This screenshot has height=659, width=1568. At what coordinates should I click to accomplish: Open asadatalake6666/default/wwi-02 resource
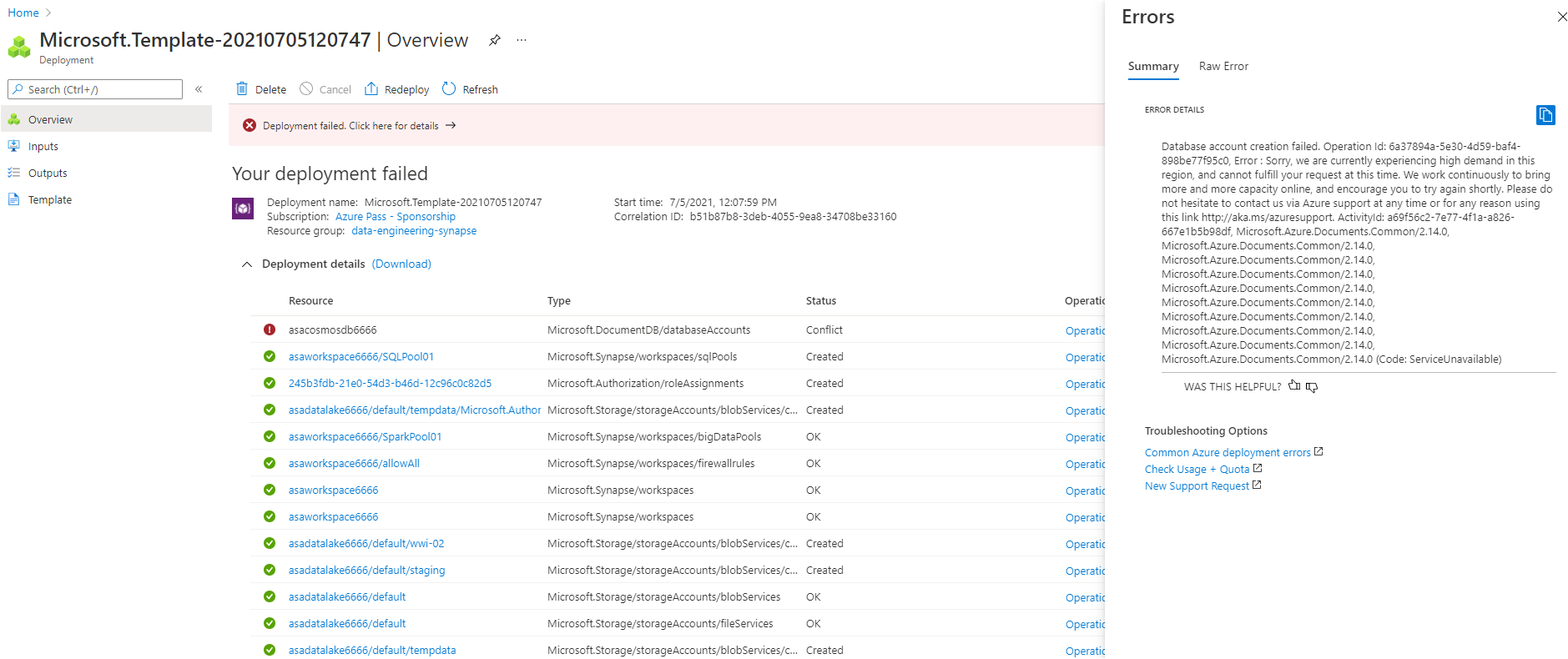click(366, 543)
